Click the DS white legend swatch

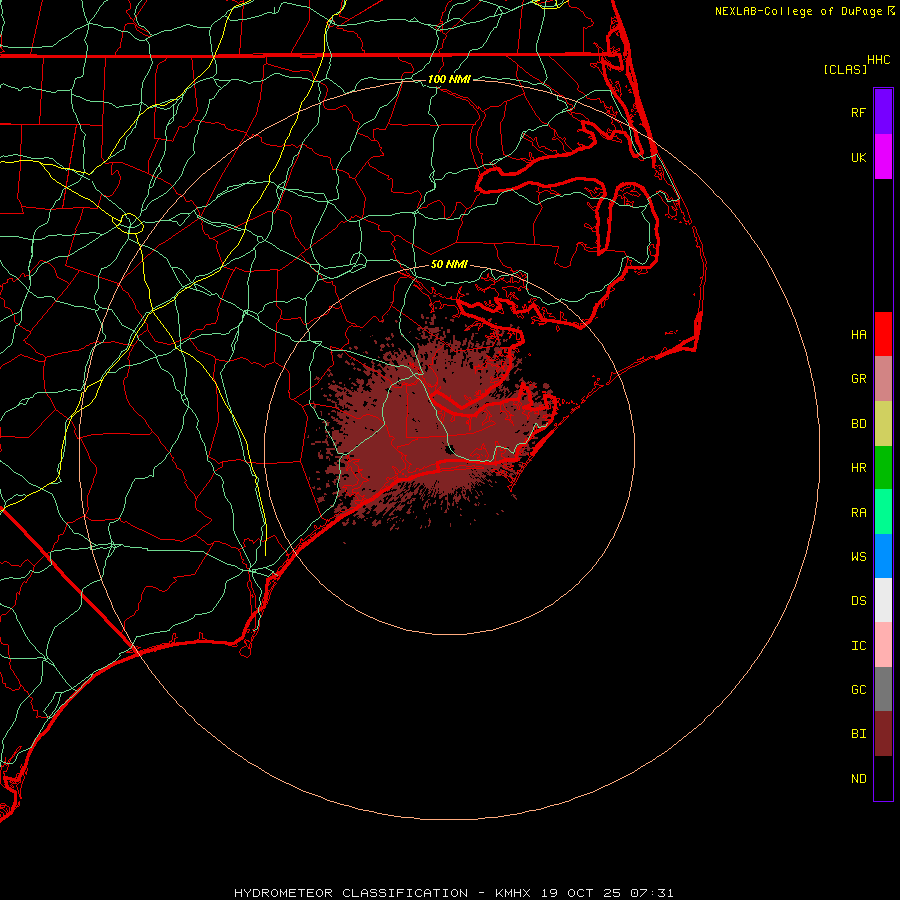883,600
